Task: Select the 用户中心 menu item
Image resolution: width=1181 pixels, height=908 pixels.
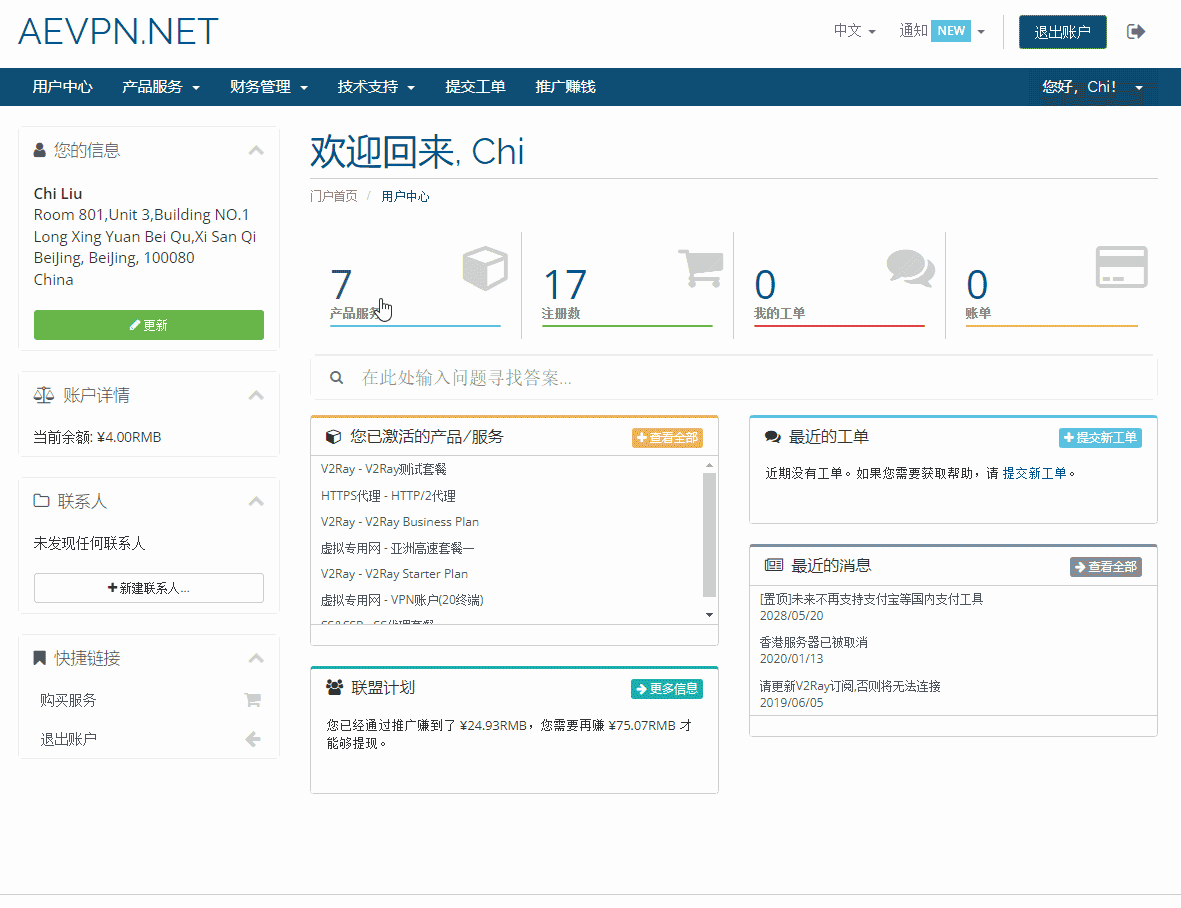Action: pos(63,87)
